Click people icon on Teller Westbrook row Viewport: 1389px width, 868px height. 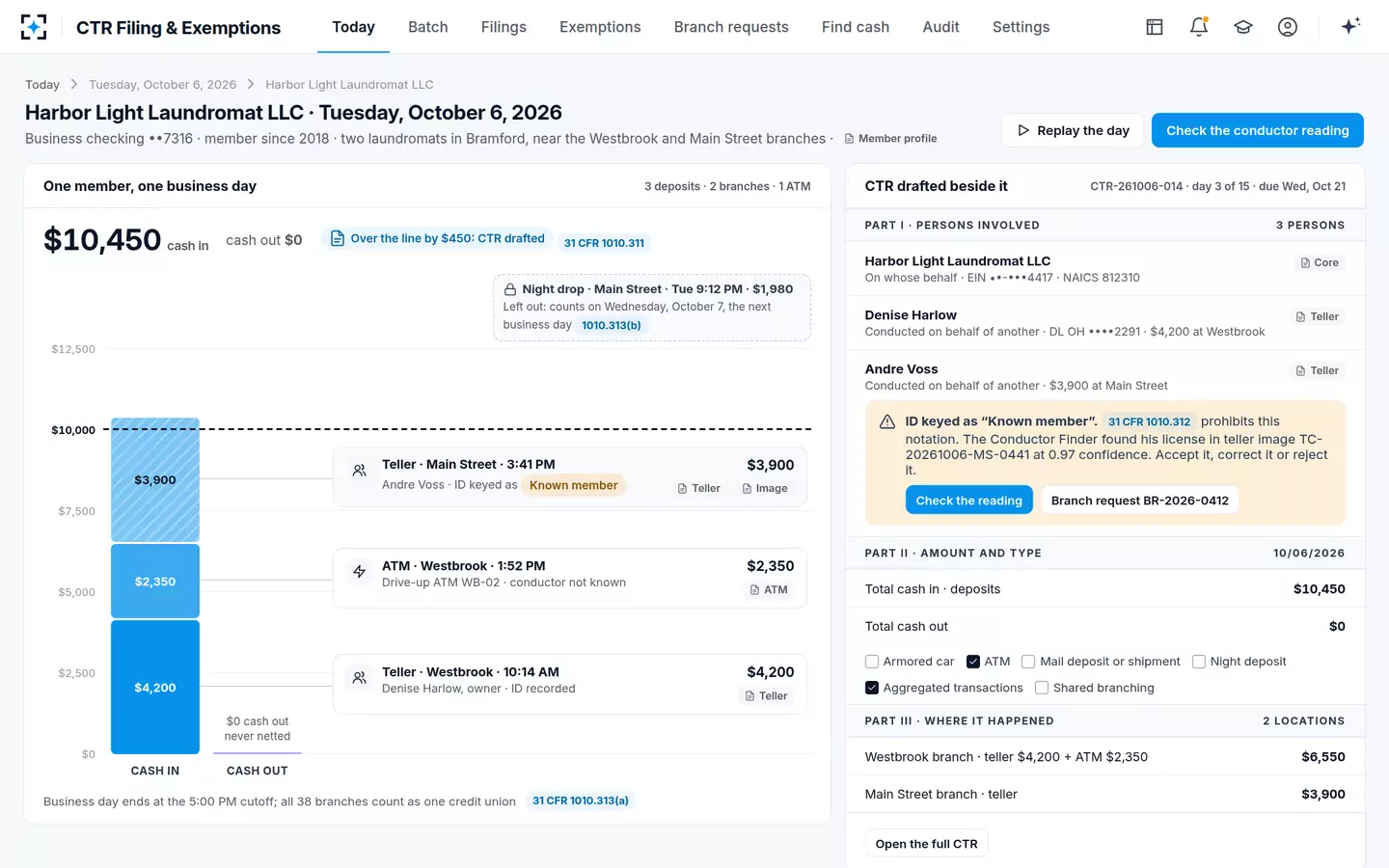coord(359,678)
